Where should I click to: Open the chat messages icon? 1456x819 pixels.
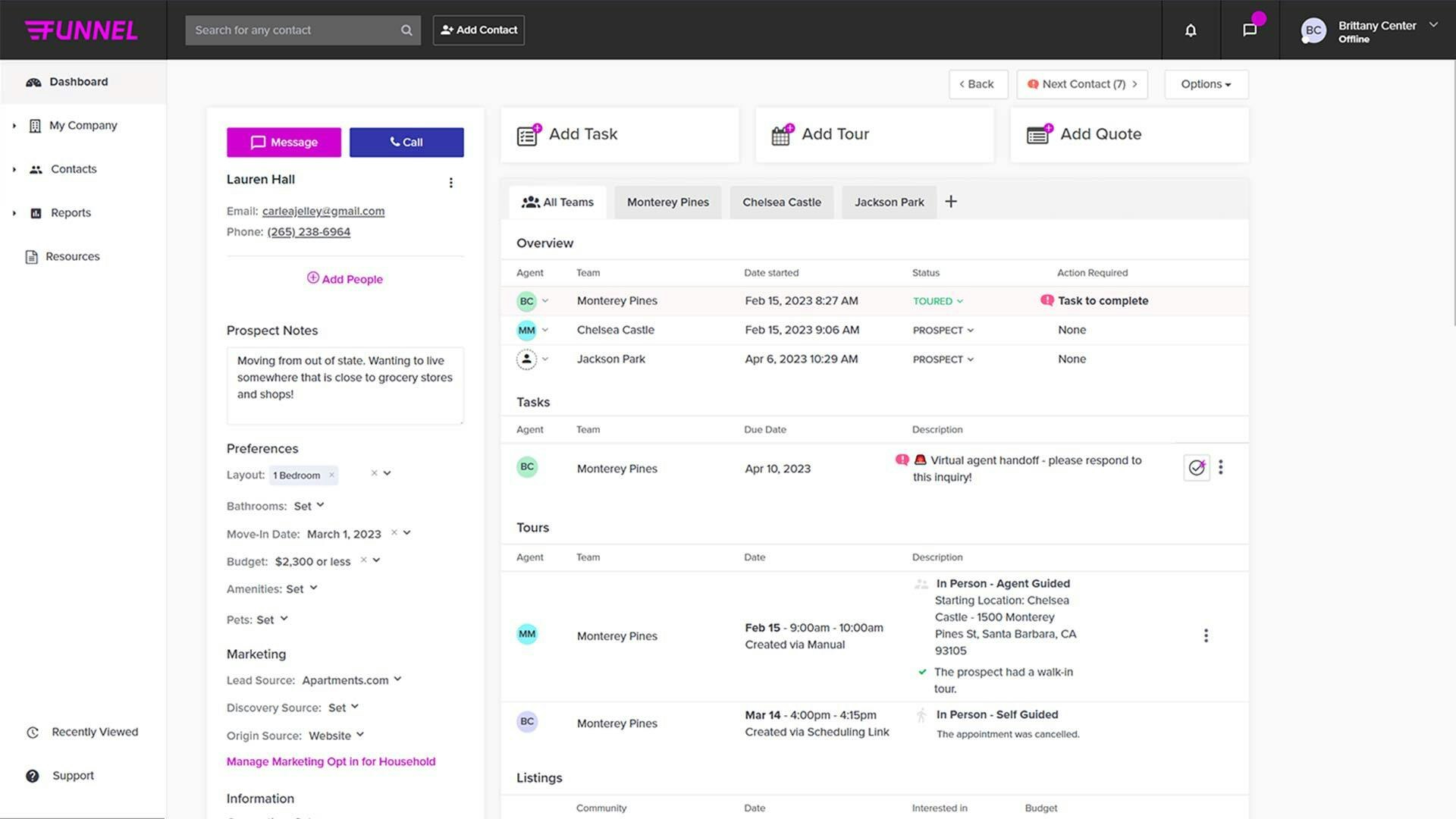[1250, 30]
